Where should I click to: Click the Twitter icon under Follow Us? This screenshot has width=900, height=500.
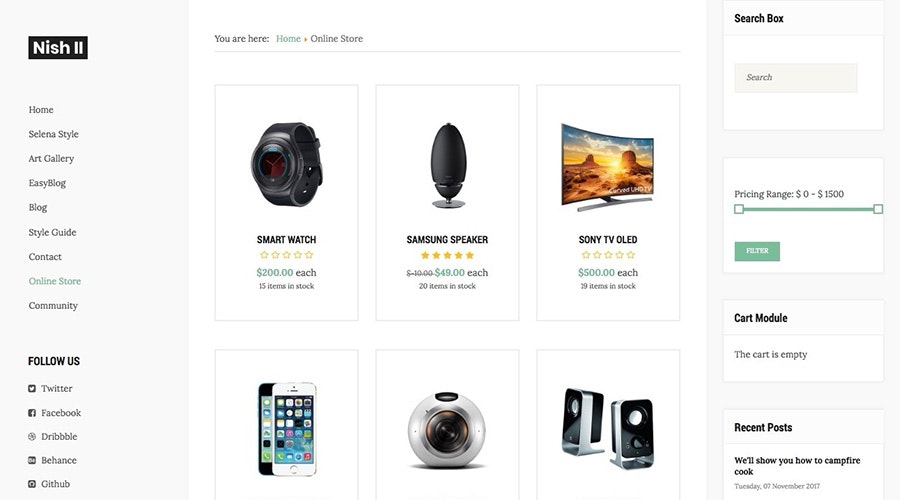[32, 389]
